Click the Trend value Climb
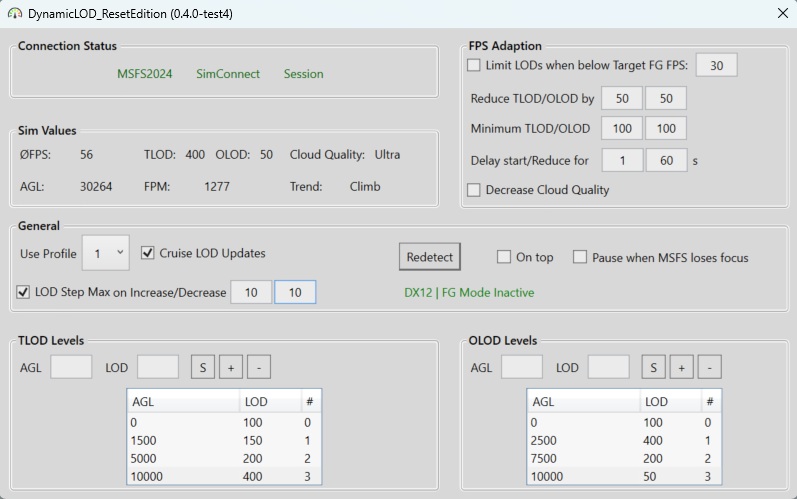This screenshot has height=499, width=797. pyautogui.click(x=365, y=186)
